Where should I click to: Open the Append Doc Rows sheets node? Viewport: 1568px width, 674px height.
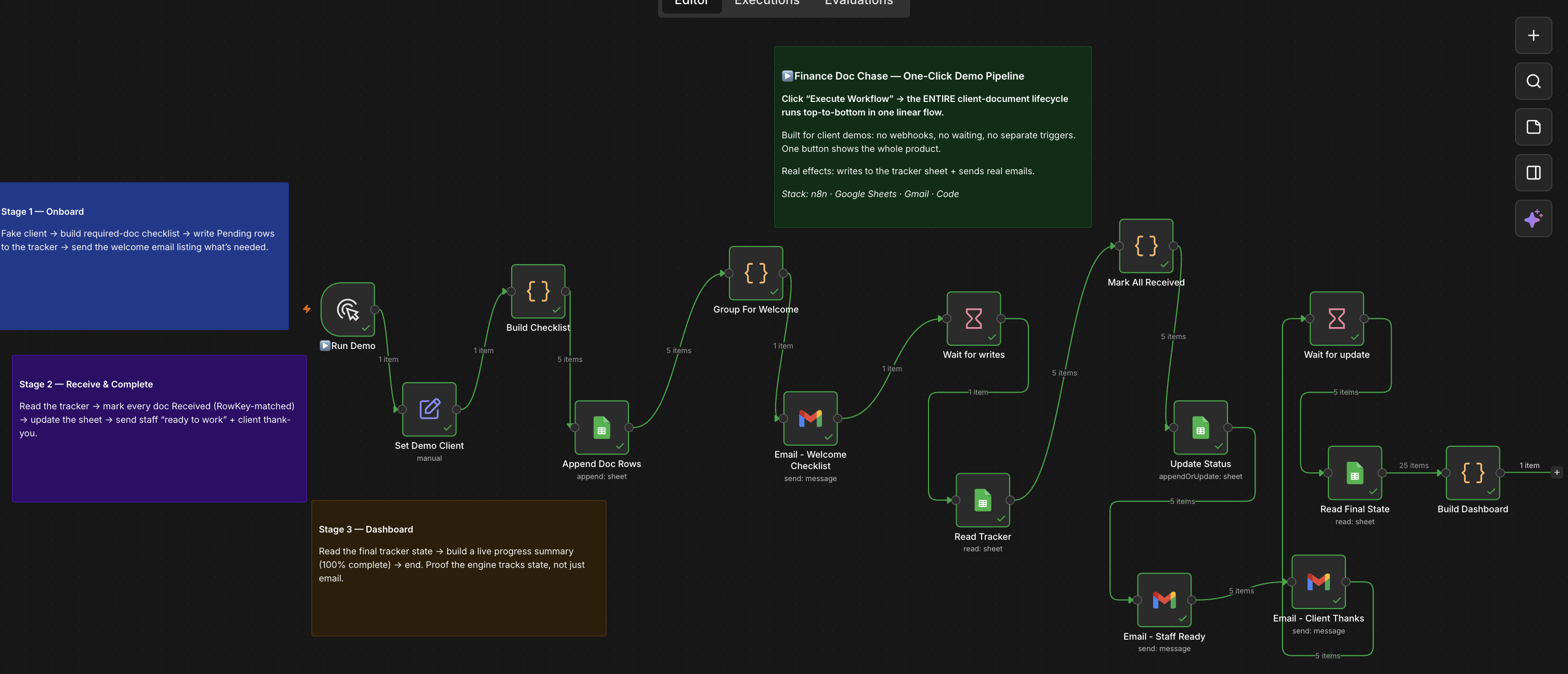point(602,427)
